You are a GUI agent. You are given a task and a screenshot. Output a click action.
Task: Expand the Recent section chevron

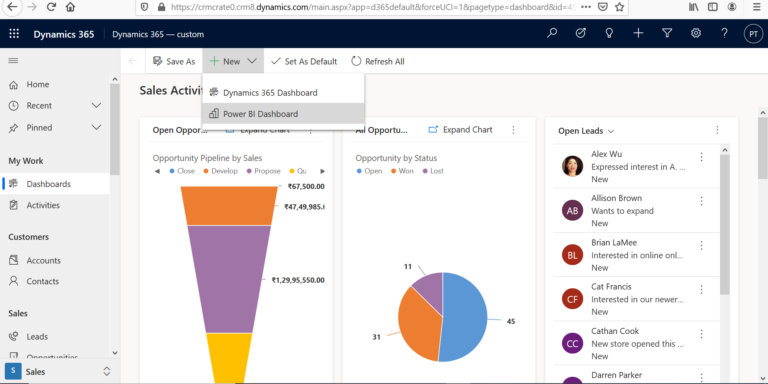click(x=96, y=105)
